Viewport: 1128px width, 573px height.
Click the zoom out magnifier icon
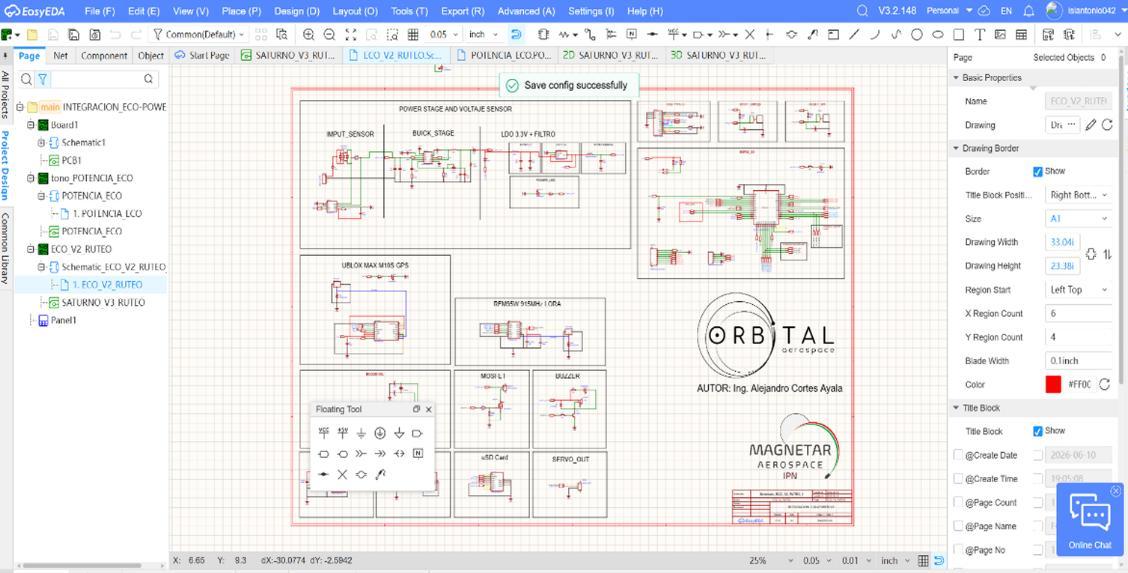click(x=329, y=35)
